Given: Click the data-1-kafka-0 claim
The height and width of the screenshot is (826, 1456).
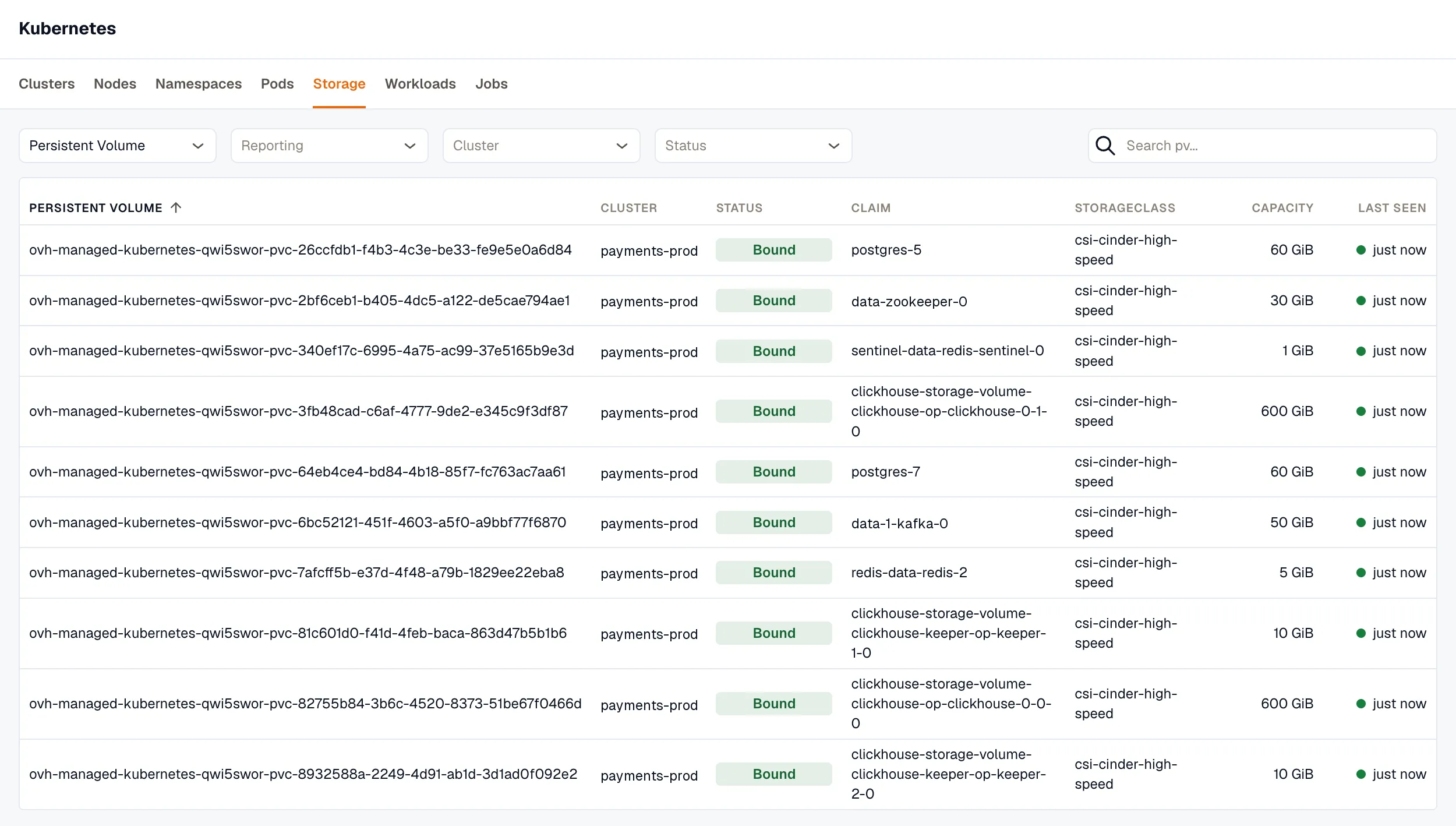Looking at the screenshot, I should click(899, 524).
